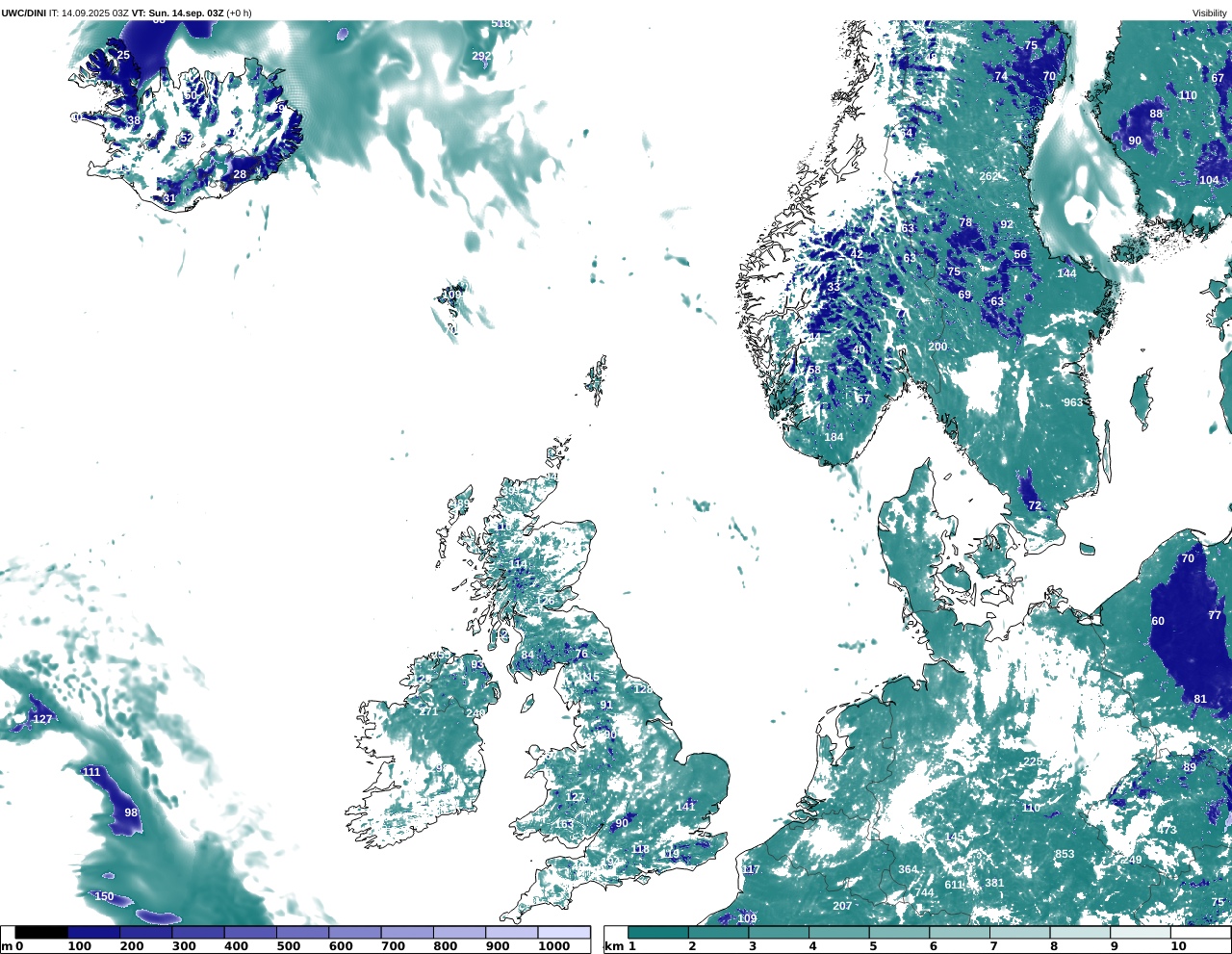Click the 744 value near the map bottom
The height and width of the screenshot is (954, 1232).
click(x=924, y=892)
